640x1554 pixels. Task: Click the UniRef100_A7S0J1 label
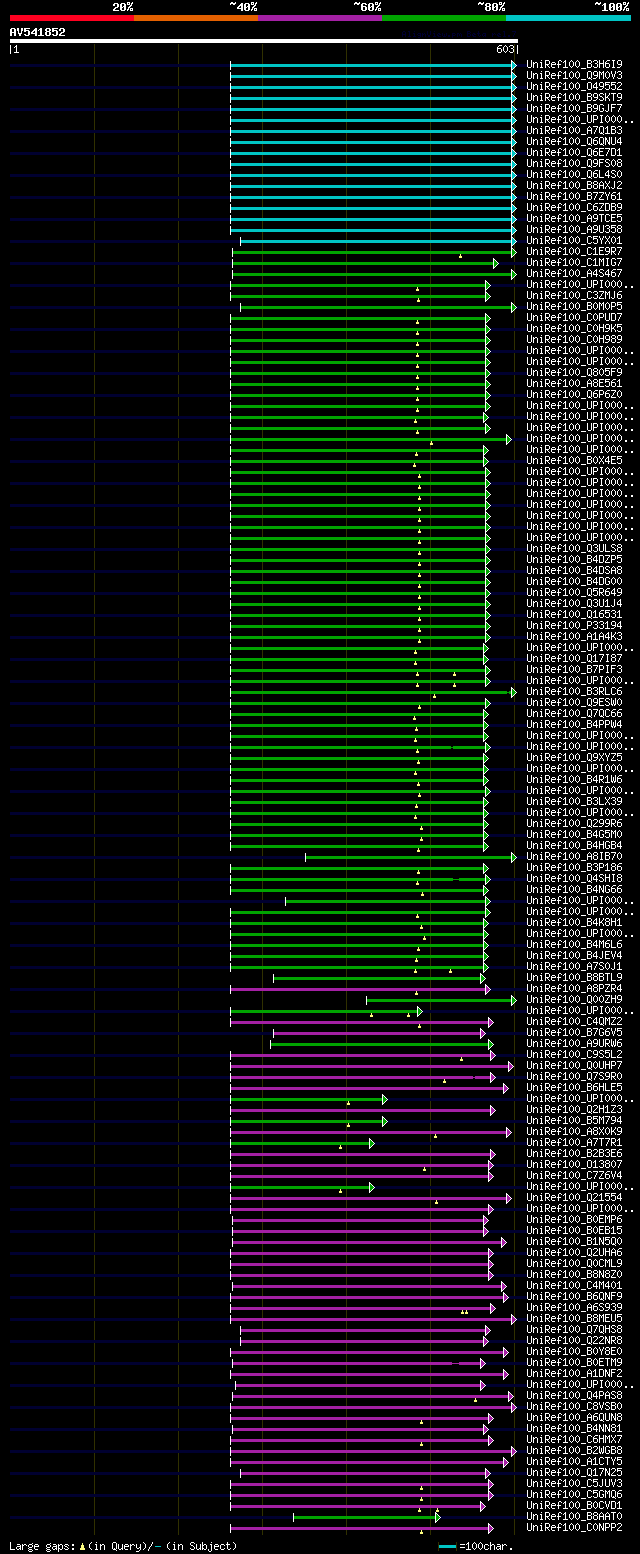(x=574, y=966)
